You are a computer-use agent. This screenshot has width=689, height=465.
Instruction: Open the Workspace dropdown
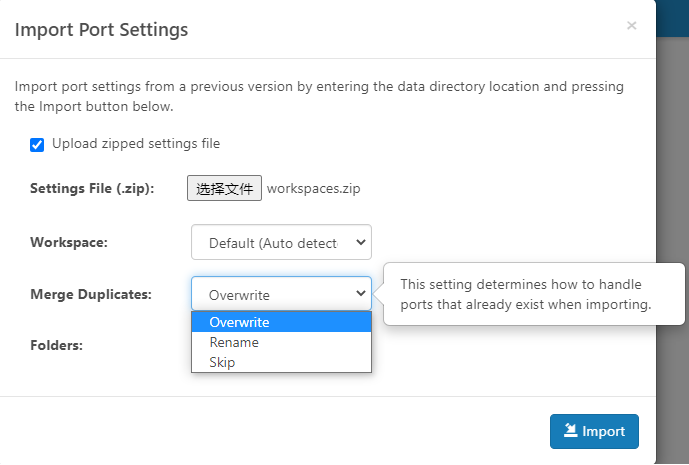281,242
